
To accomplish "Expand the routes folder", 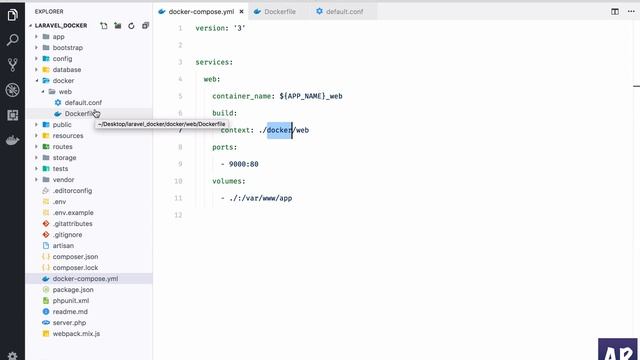I will point(62,147).
